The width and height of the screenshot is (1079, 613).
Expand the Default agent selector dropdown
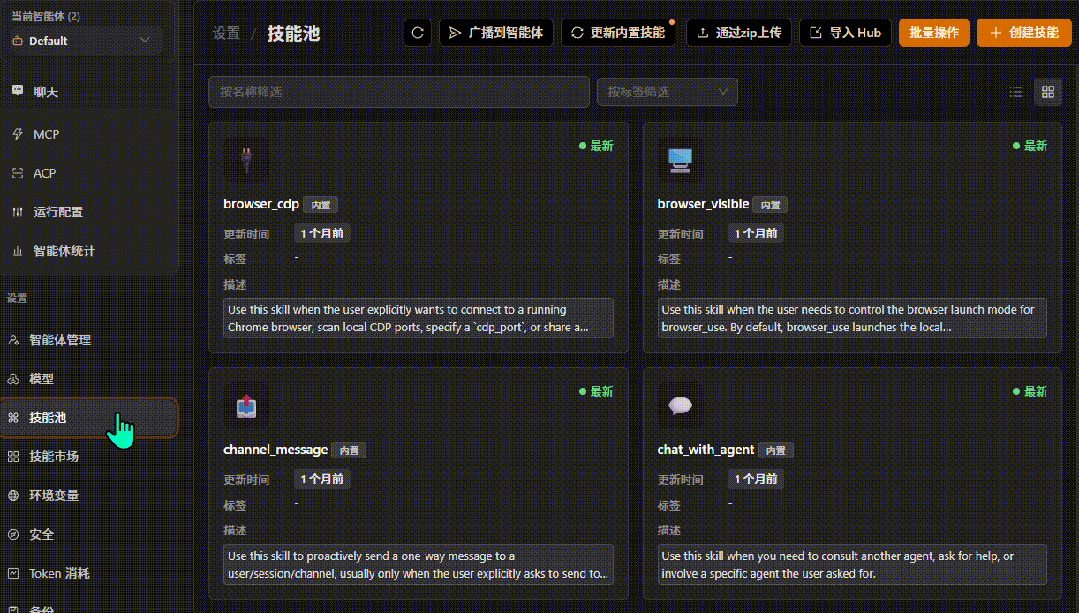click(x=82, y=41)
